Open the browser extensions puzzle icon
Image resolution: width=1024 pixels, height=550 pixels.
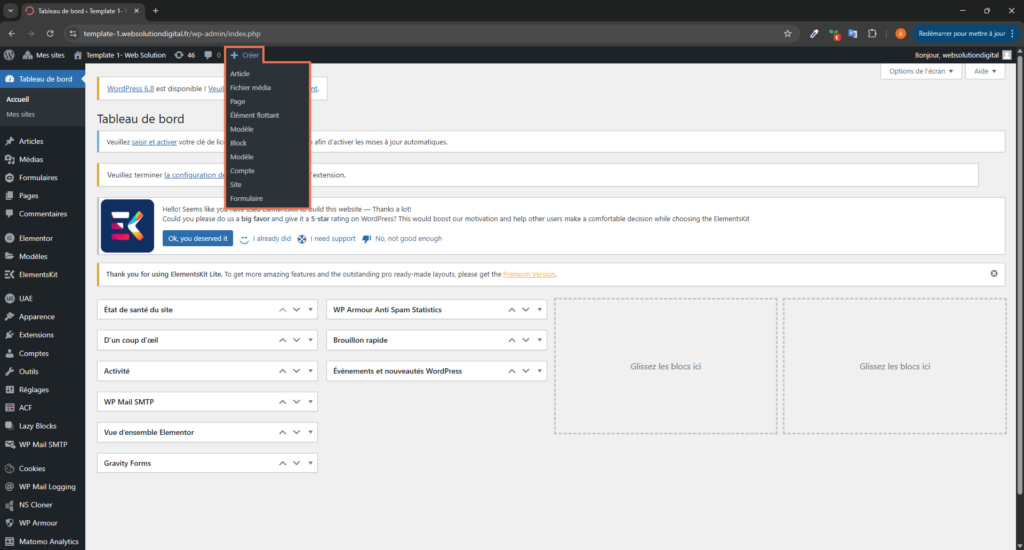872,33
